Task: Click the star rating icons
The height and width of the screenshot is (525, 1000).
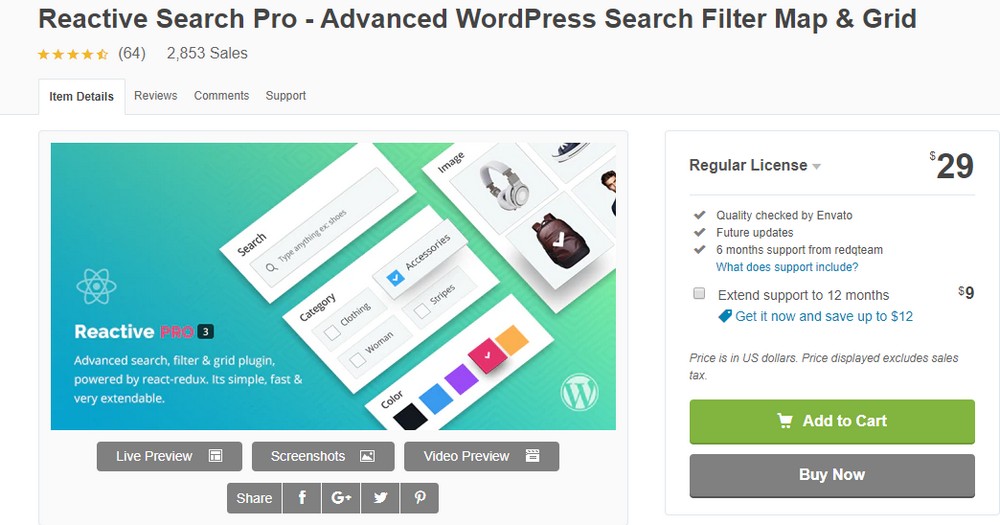Action: point(73,54)
